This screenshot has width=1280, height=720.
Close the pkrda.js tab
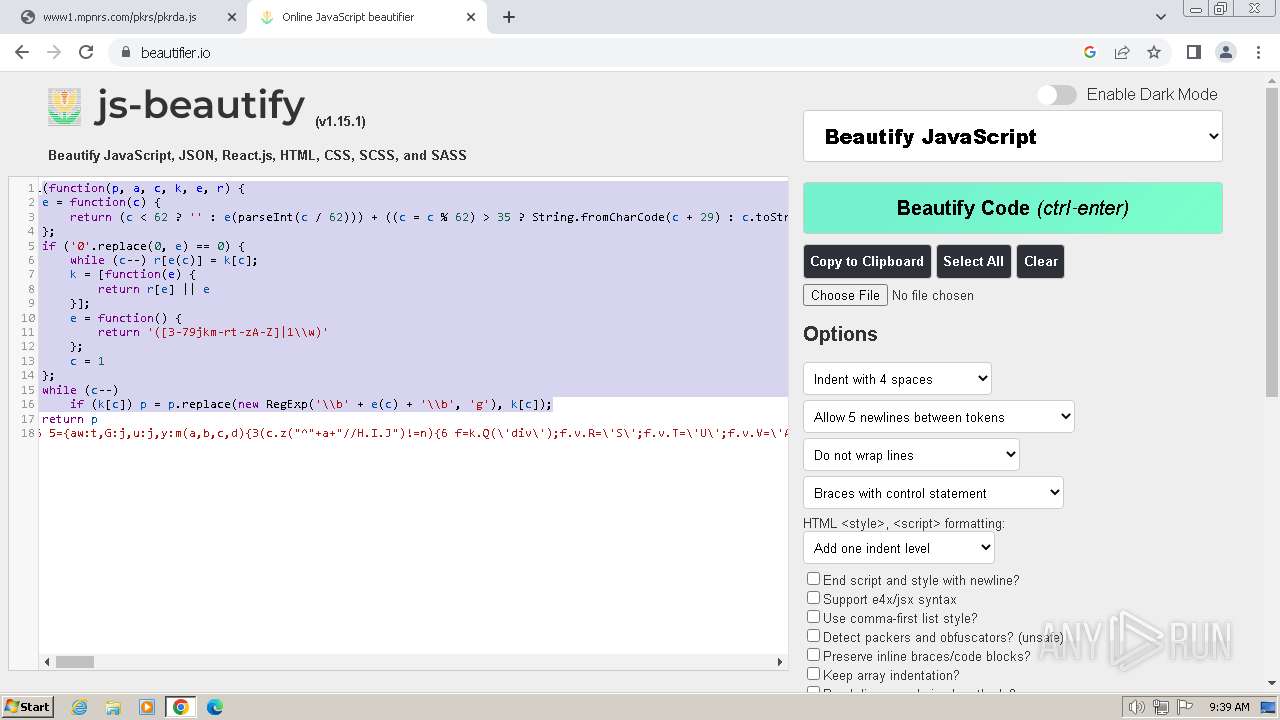point(231,17)
